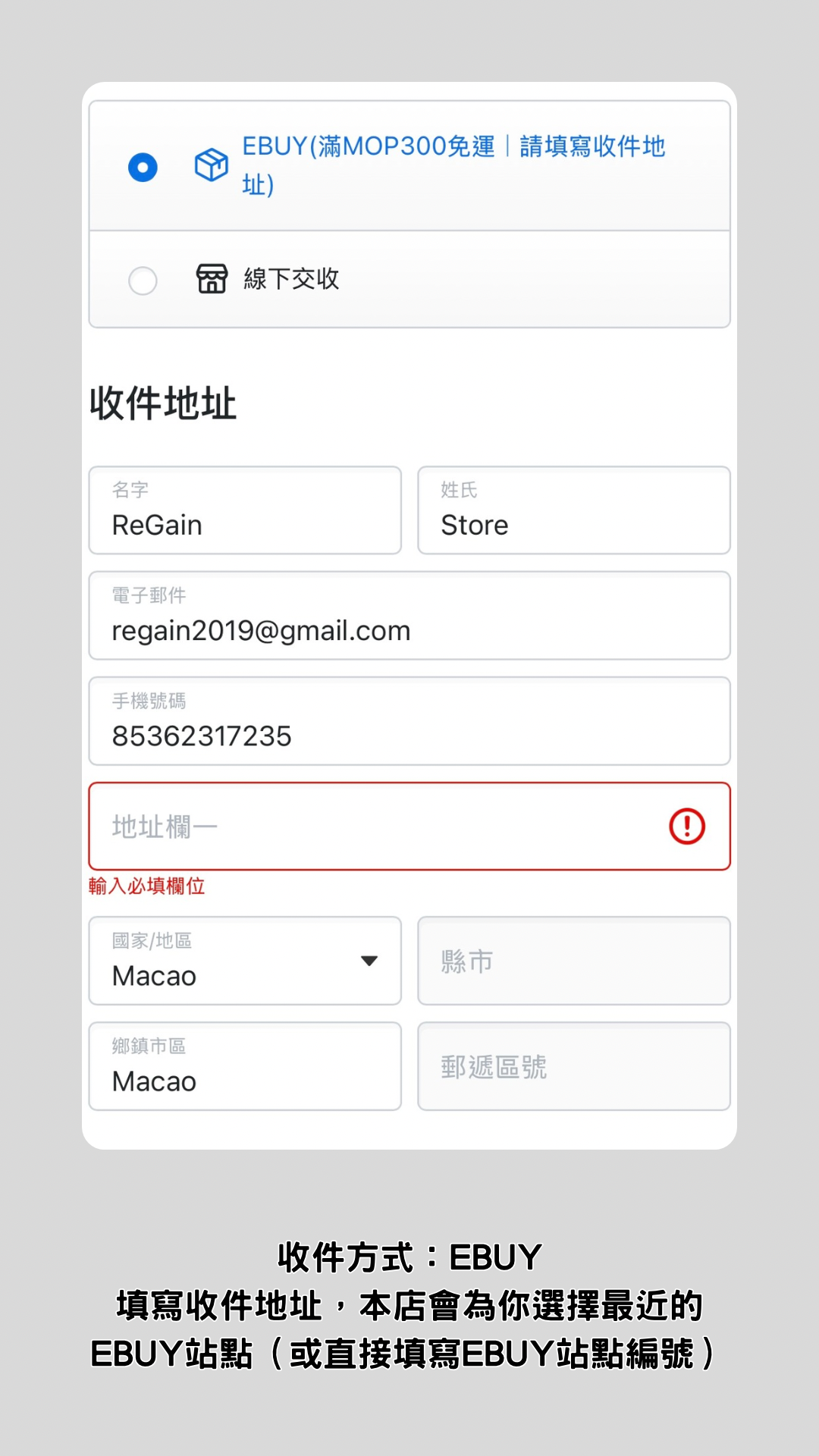The image size is (819, 1456).
Task: Click the 手機號碼 phone number field
Action: coord(409,721)
